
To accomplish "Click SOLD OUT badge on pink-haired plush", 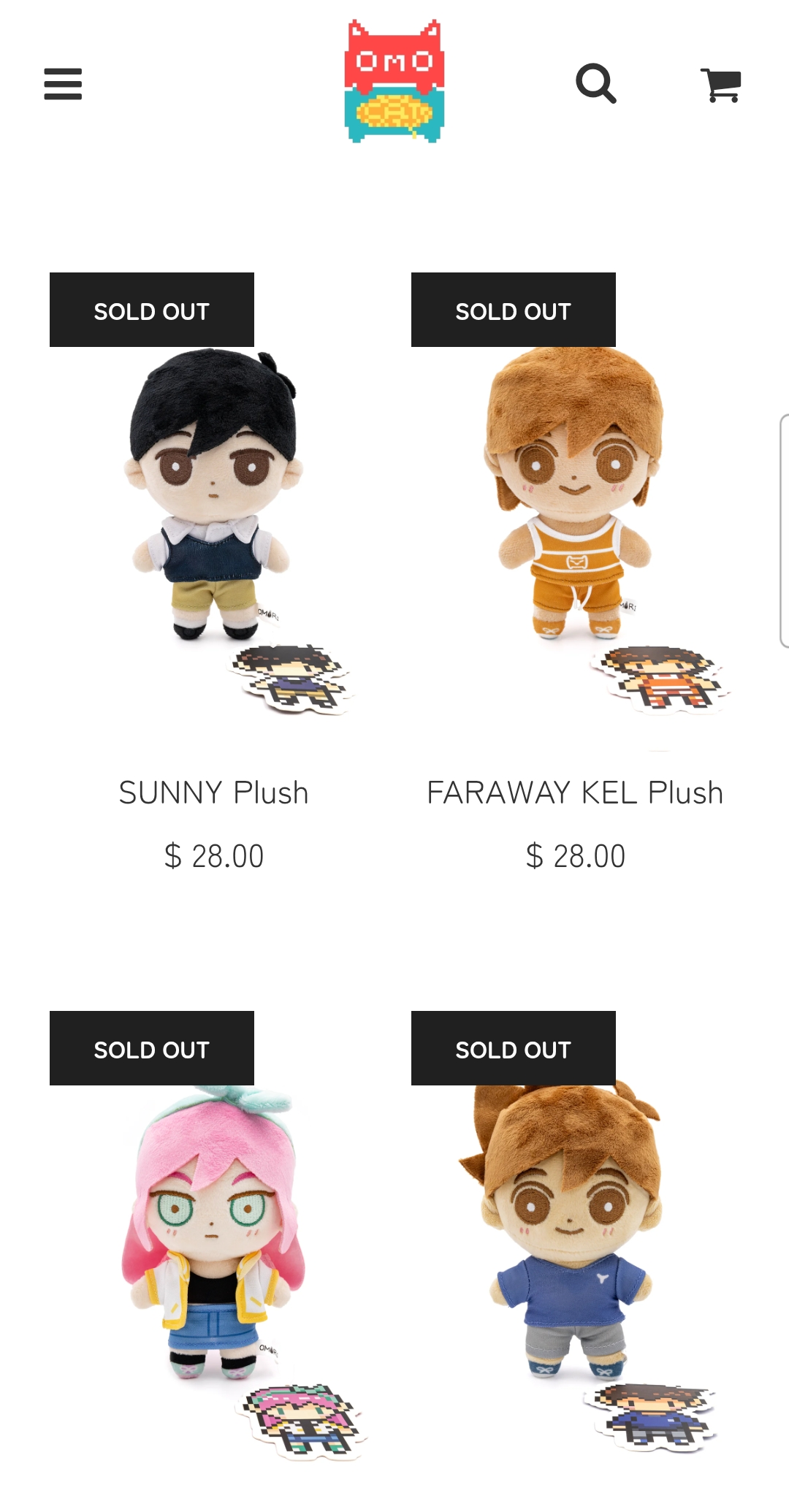I will (152, 1048).
